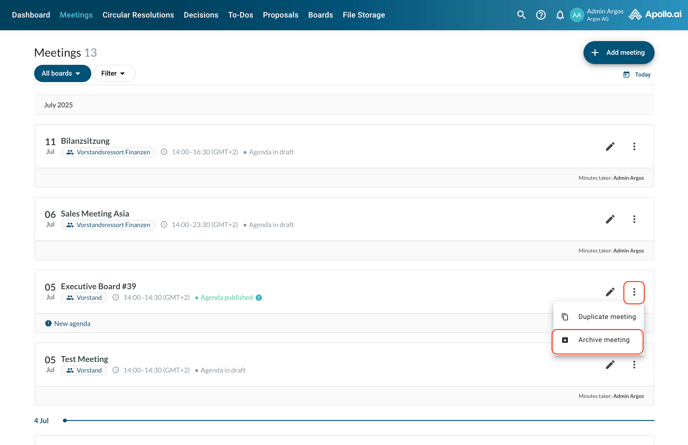
Task: Jump to Today in the meeting list
Action: click(637, 75)
